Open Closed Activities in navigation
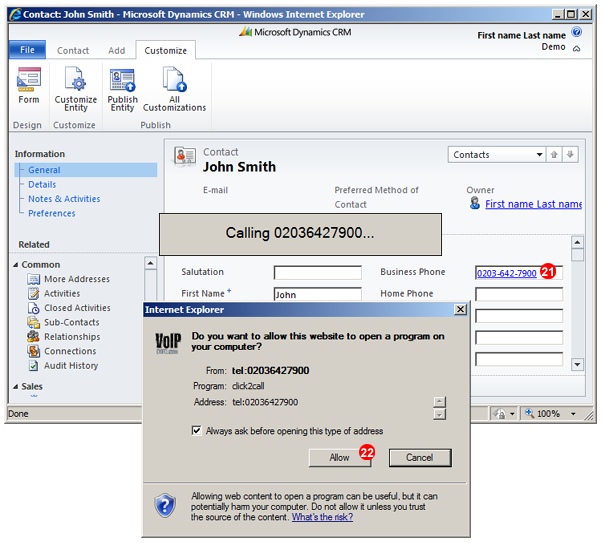602x543 pixels. 76,308
